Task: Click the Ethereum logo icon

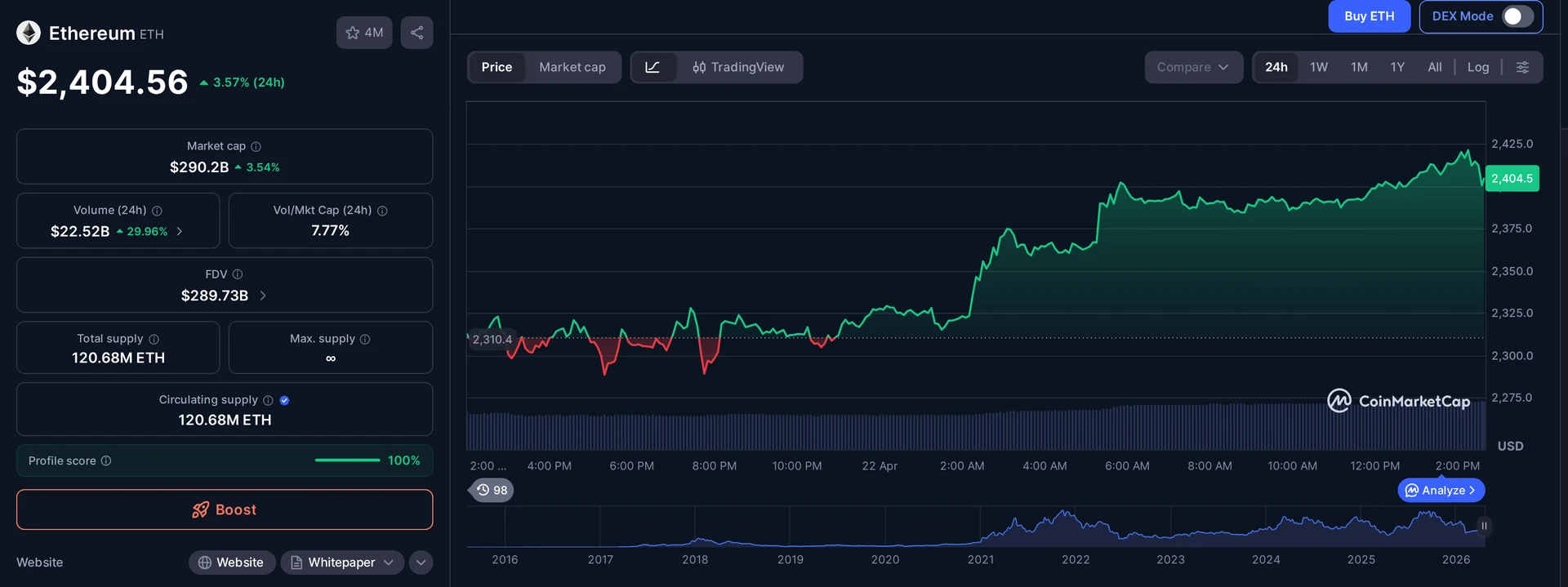Action: tap(29, 33)
